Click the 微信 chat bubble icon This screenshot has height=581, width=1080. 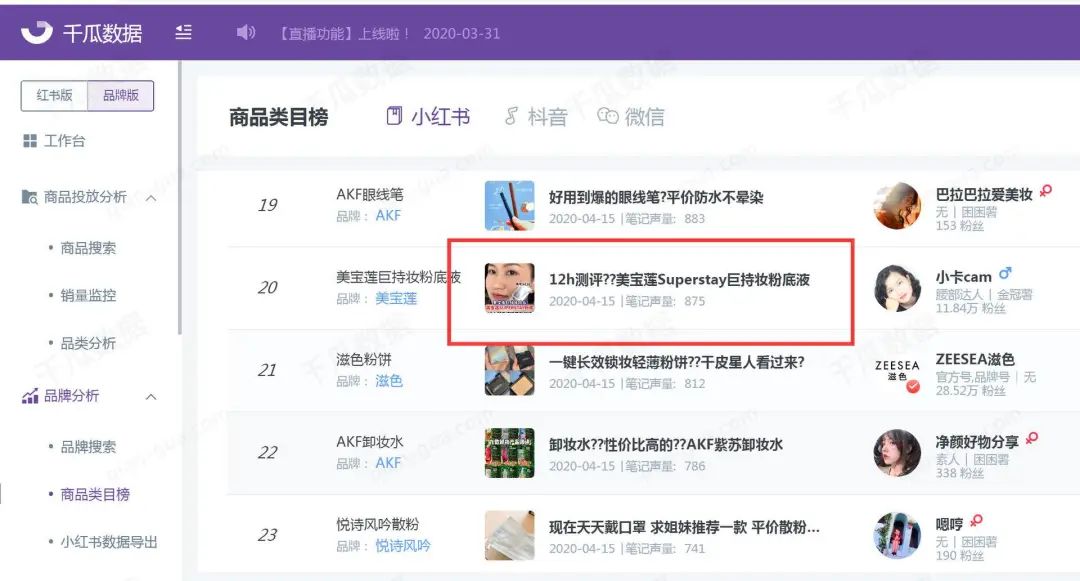(x=608, y=116)
